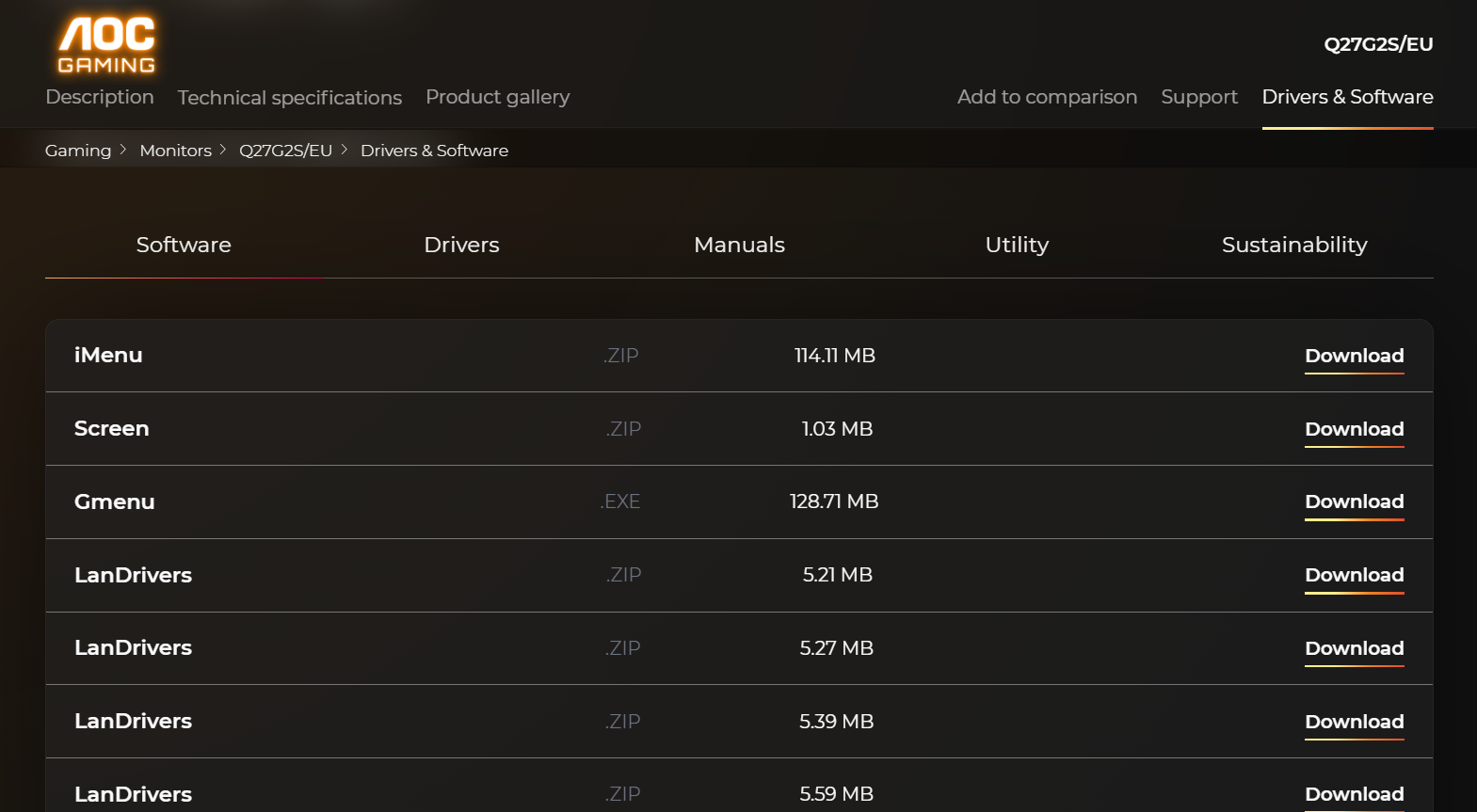Viewport: 1477px width, 812px height.
Task: Download the 5.21 MB LanDrivers file
Action: (x=1354, y=575)
